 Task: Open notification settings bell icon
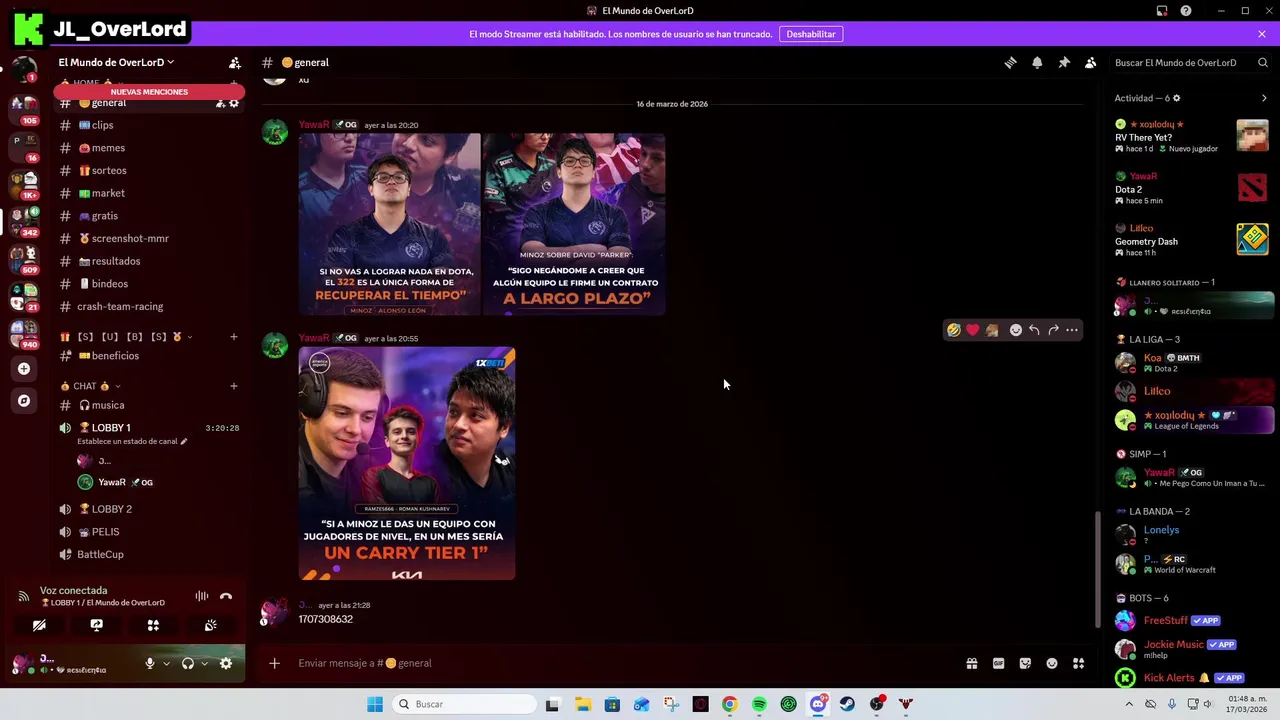coord(1037,62)
